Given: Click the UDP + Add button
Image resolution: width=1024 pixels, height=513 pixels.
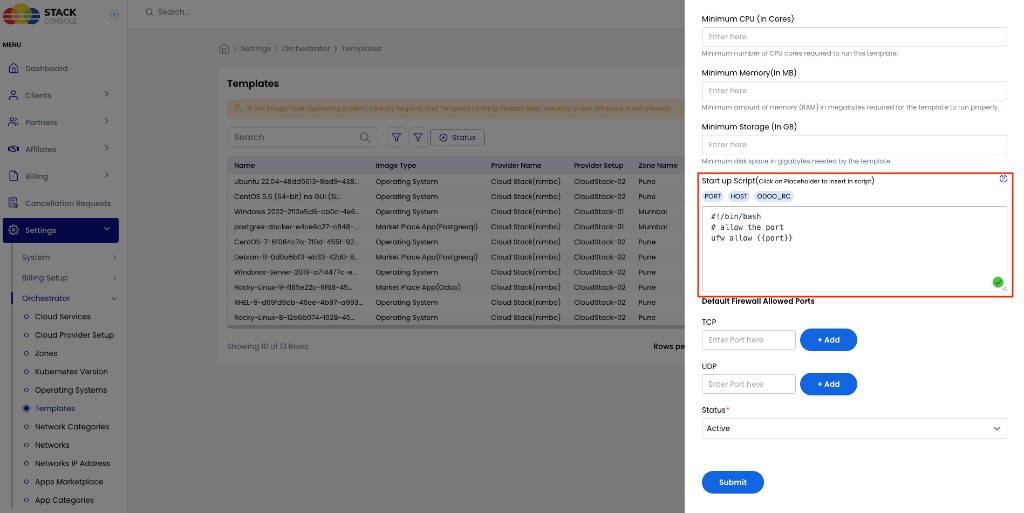Looking at the screenshot, I should click(x=828, y=384).
